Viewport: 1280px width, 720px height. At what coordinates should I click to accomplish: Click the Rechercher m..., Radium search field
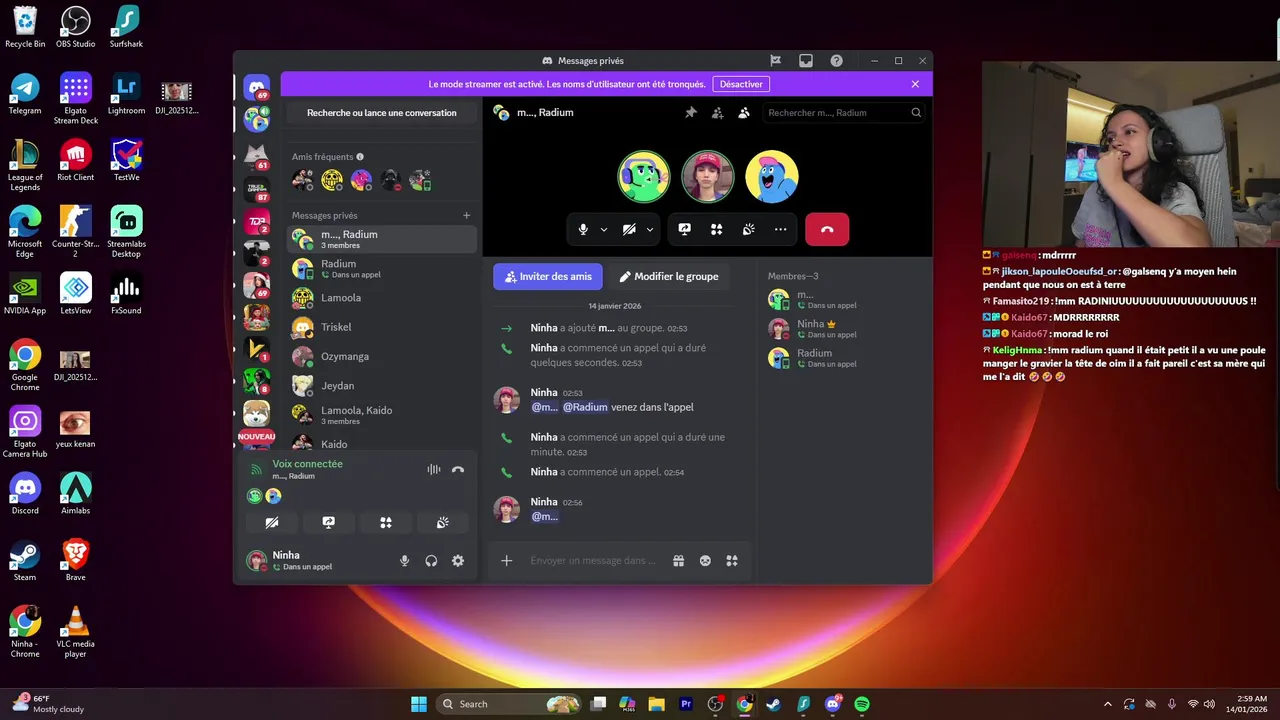[x=844, y=113]
